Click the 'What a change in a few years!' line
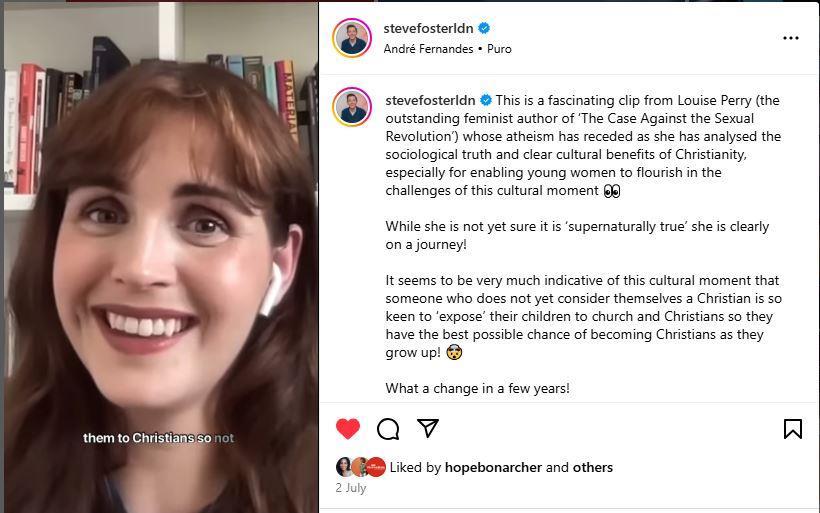 [477, 389]
